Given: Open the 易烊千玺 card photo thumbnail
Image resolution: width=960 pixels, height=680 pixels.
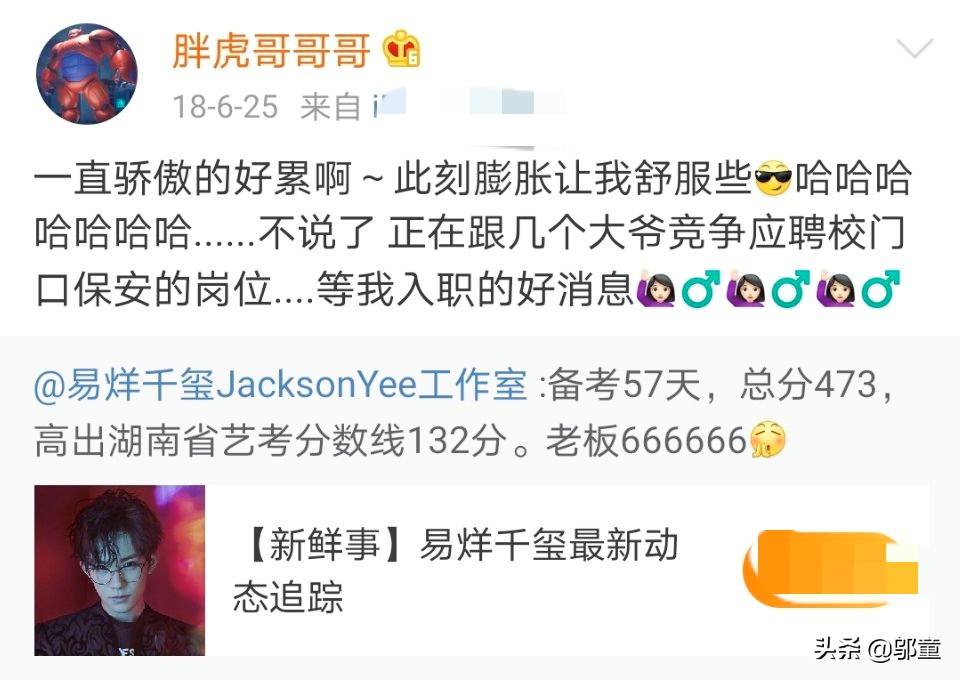Looking at the screenshot, I should tap(119, 570).
